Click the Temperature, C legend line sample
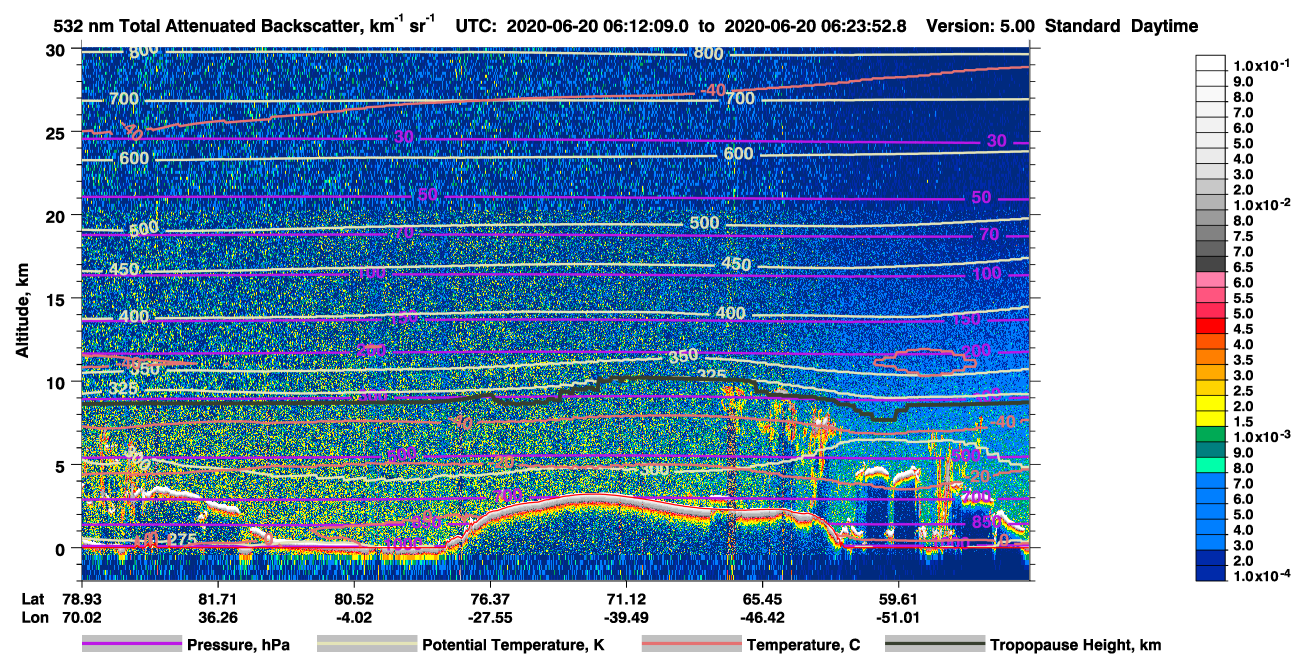1300x667 pixels. pyautogui.click(x=692, y=645)
